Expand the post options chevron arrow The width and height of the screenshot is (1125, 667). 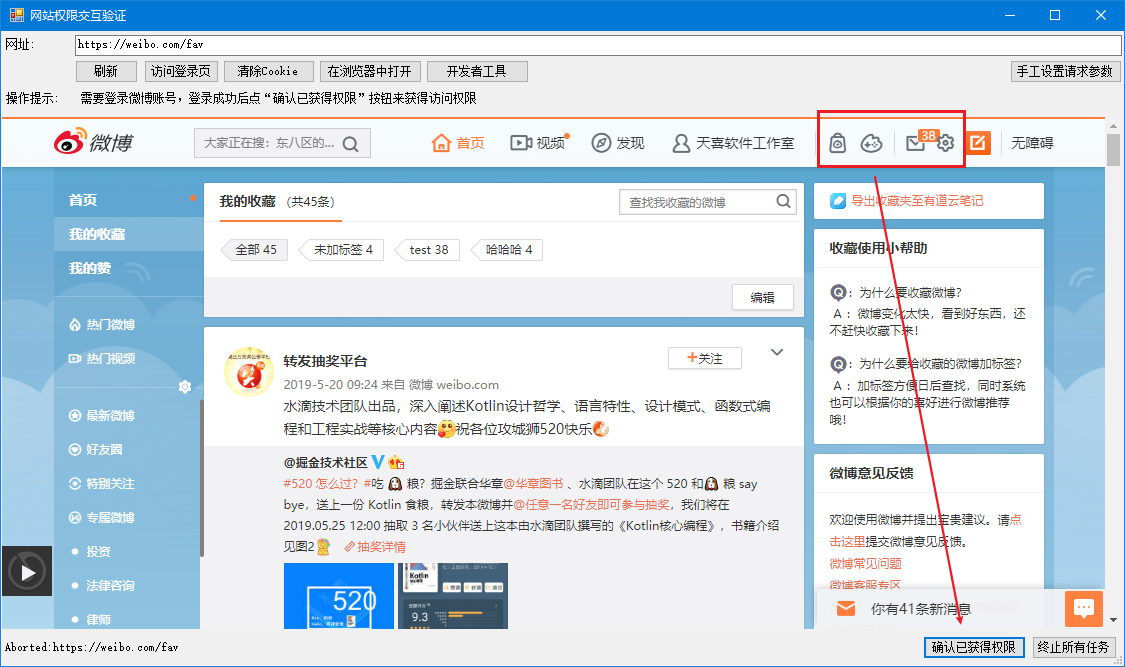pos(777,352)
